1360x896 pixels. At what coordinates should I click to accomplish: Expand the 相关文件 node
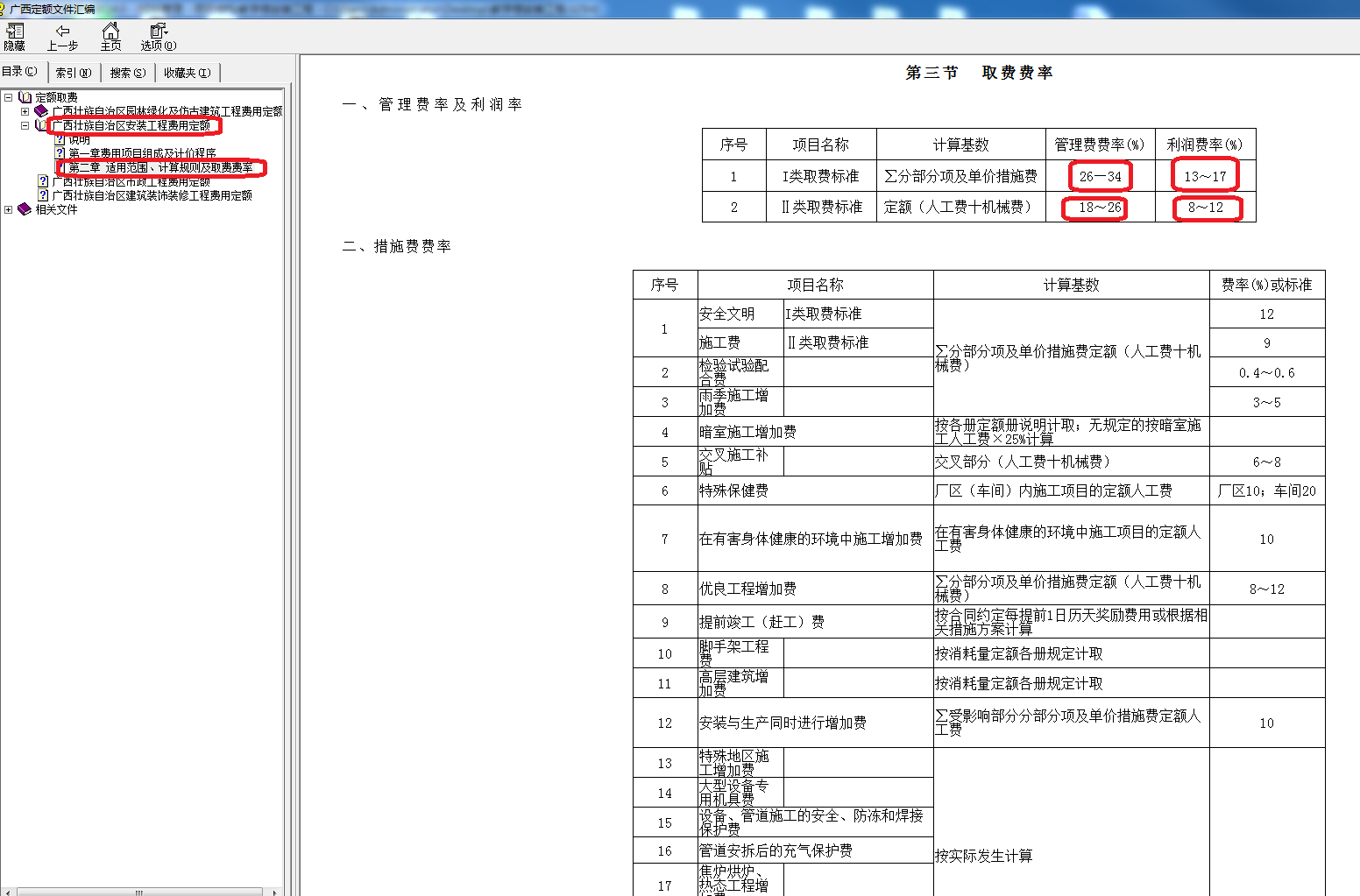[x=9, y=209]
